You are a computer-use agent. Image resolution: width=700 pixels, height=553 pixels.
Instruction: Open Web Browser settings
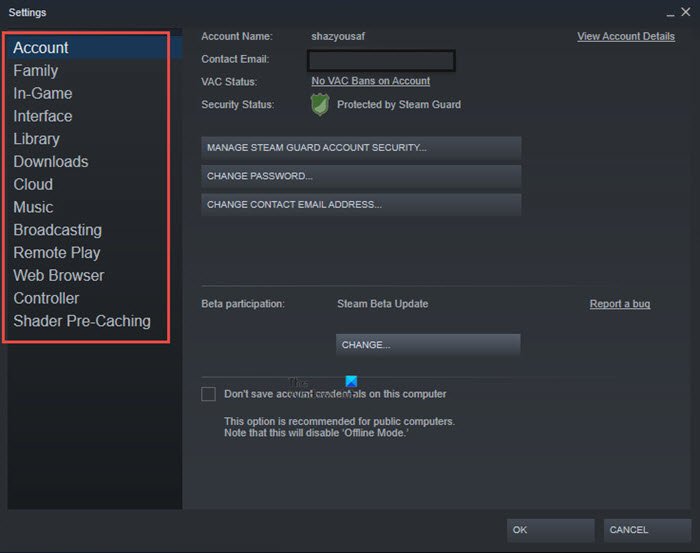click(58, 275)
